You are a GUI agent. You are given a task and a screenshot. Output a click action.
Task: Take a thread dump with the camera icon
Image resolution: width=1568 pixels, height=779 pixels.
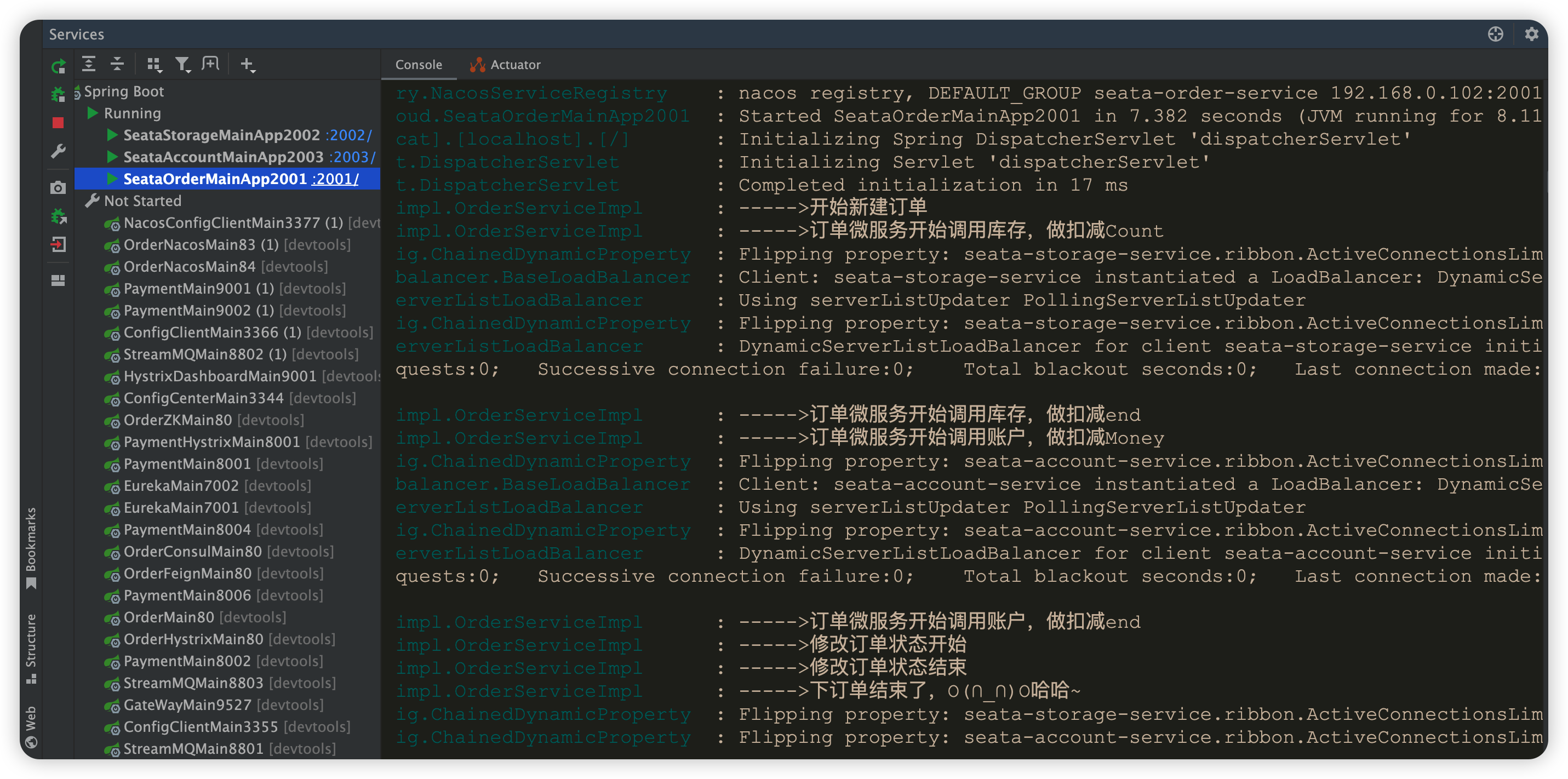59,187
